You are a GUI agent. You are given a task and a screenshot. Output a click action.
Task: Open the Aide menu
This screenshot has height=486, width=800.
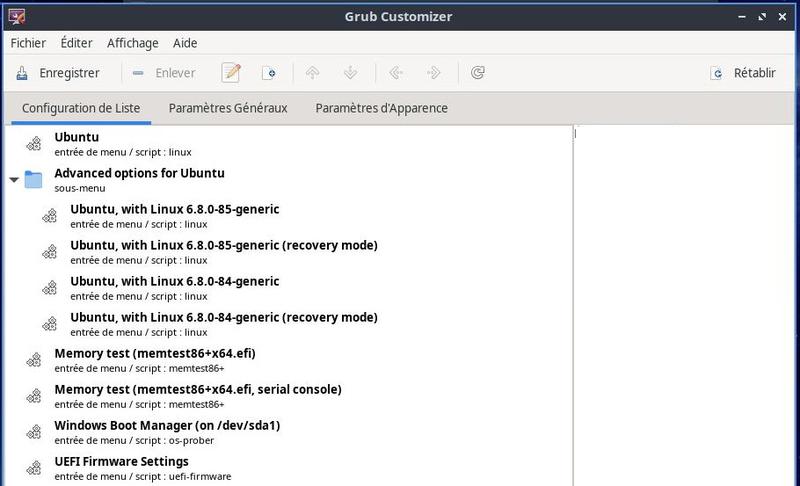pyautogui.click(x=185, y=43)
